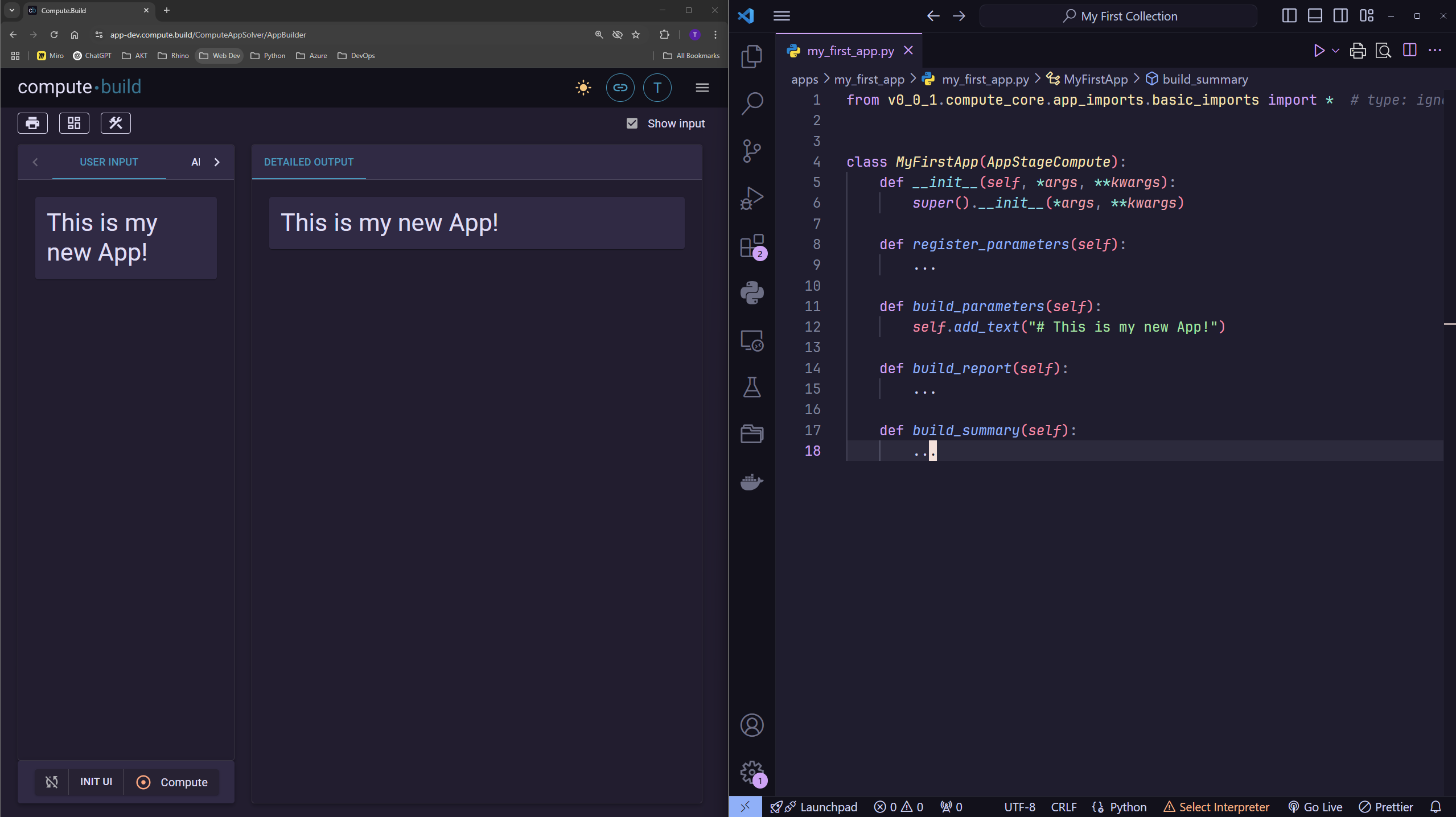Toggle the theme sun icon

[583, 88]
